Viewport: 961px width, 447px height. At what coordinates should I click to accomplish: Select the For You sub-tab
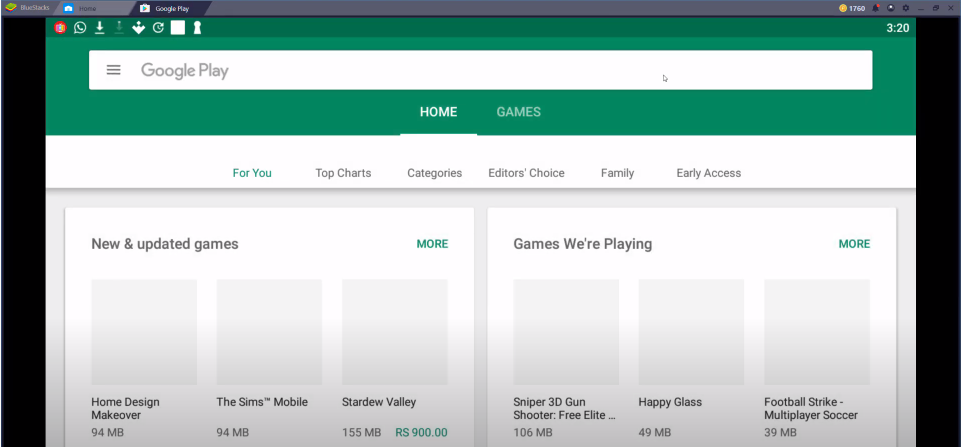coord(252,173)
